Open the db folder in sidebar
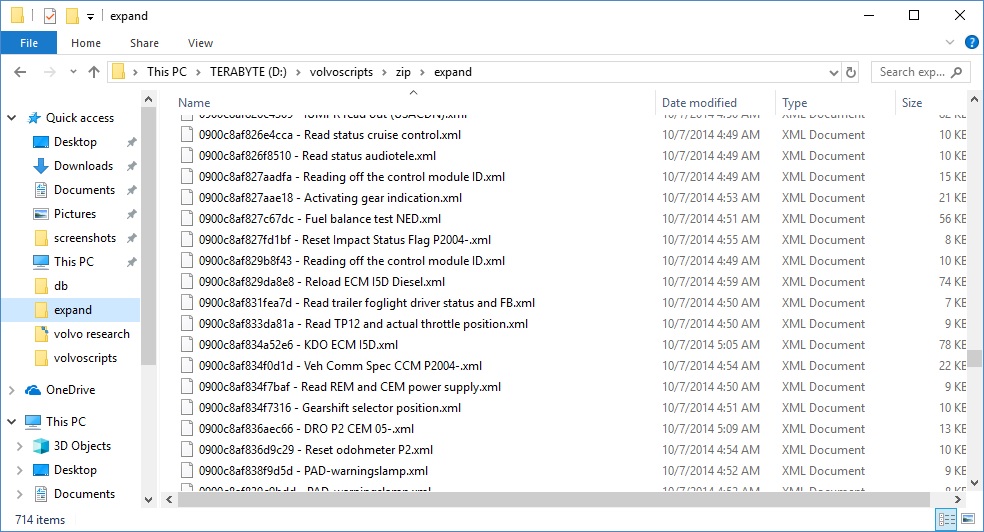This screenshot has height=532, width=984. [60, 286]
